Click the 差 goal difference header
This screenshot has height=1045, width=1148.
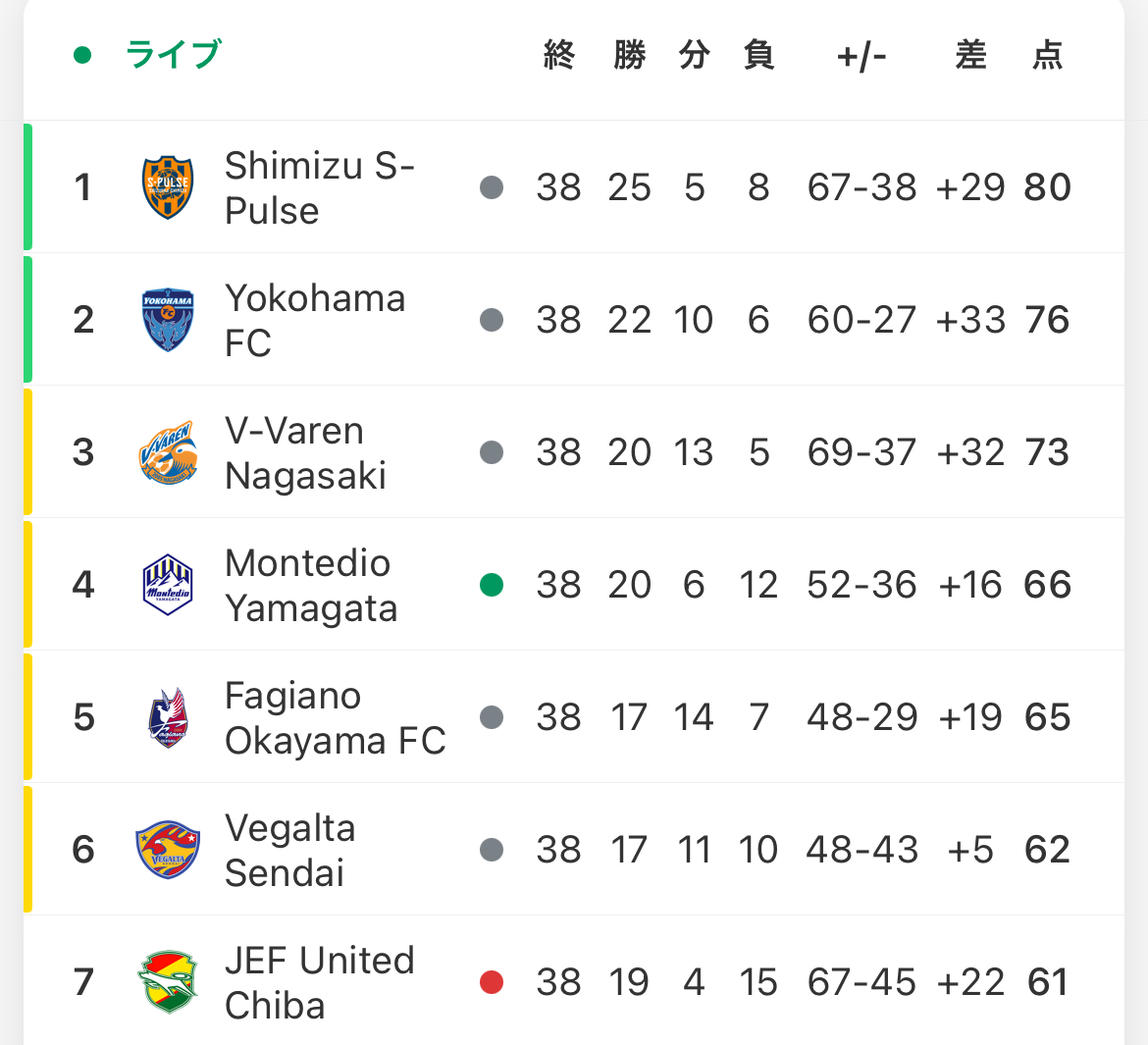point(970,55)
